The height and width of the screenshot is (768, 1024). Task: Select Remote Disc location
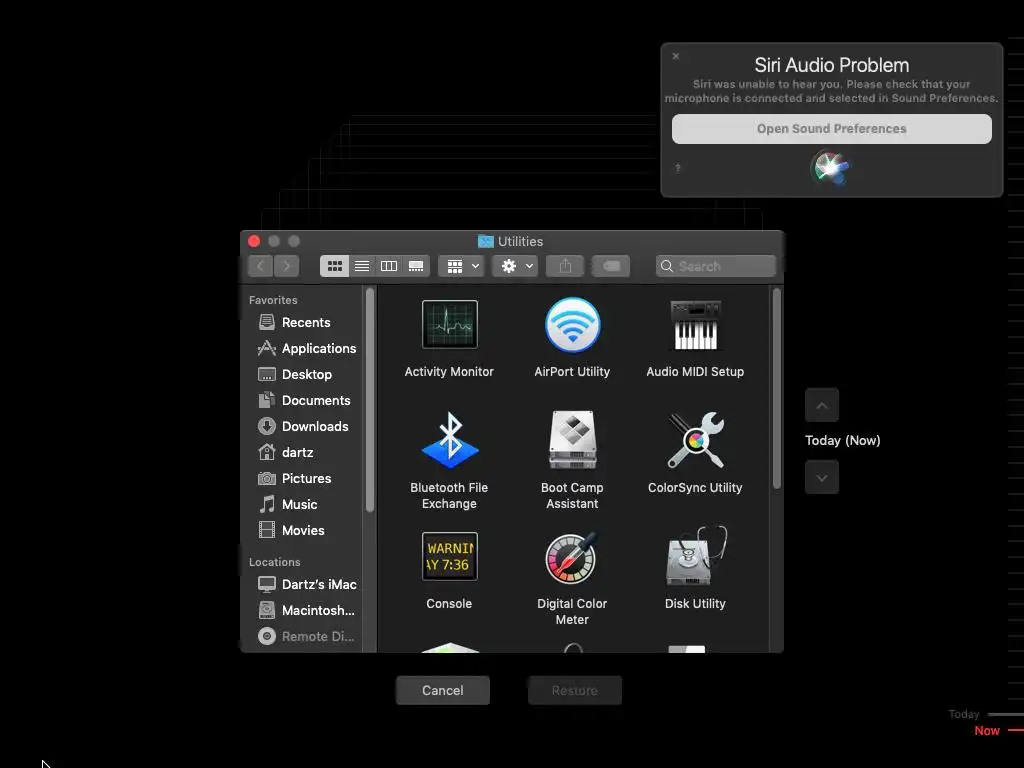click(304, 636)
